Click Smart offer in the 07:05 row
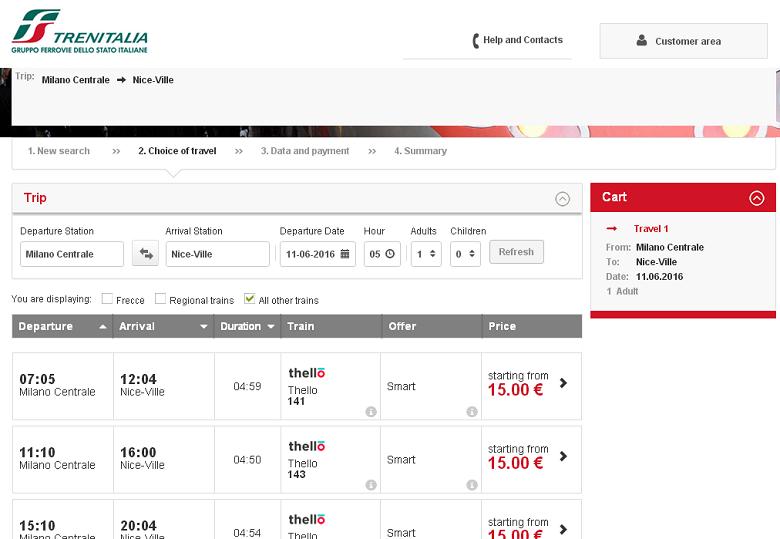Image resolution: width=780 pixels, height=539 pixels. tap(401, 386)
